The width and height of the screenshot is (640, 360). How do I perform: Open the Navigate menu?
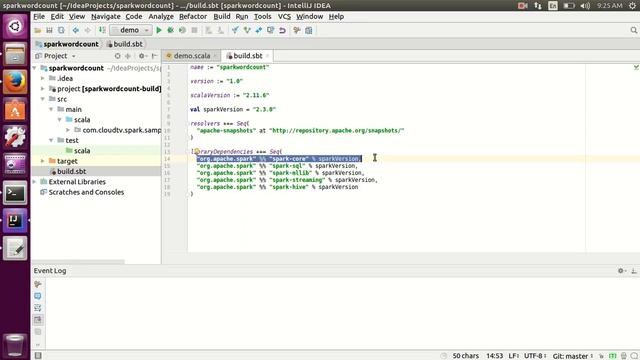click(x=106, y=17)
